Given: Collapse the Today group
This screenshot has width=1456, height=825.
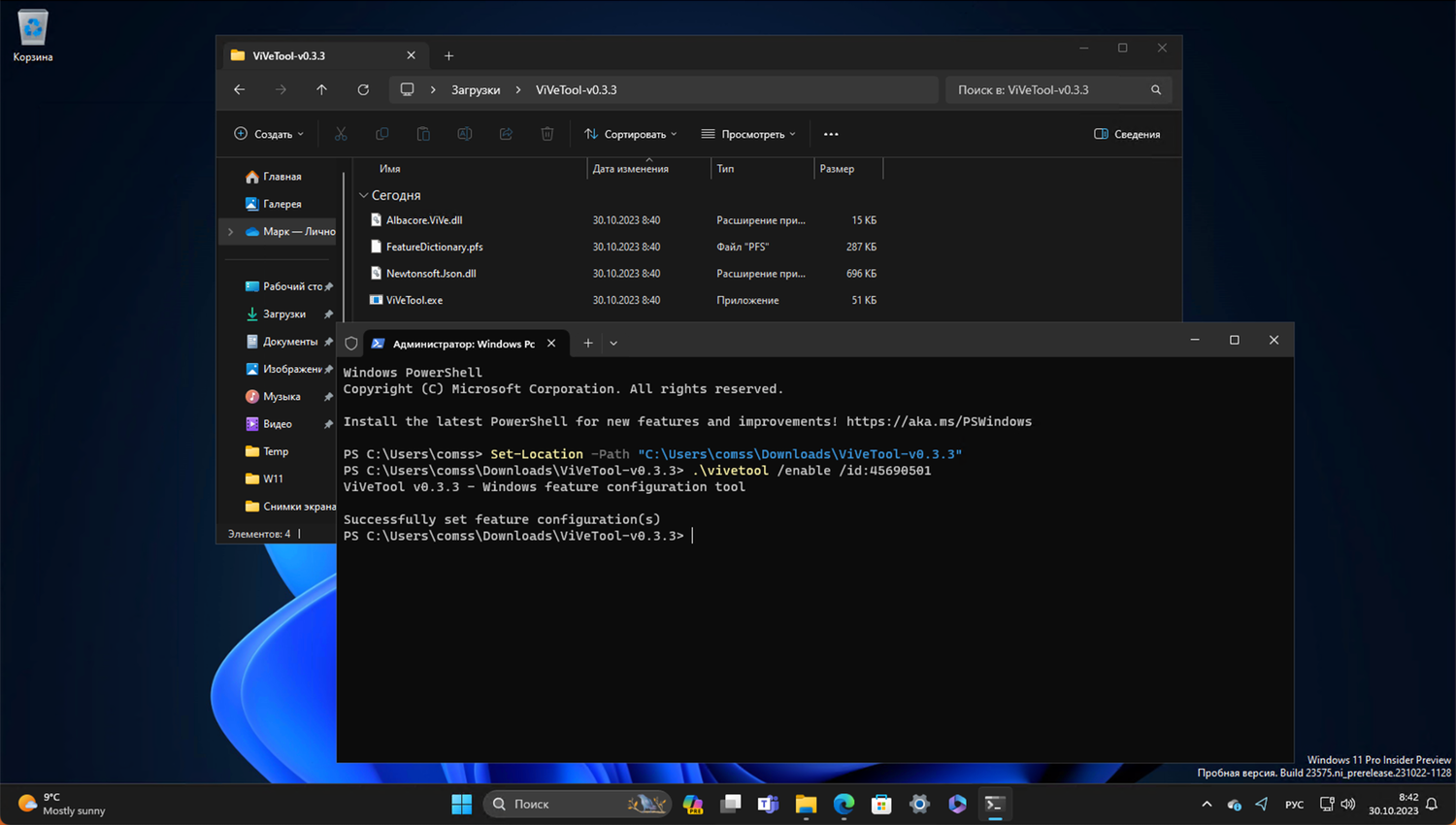Looking at the screenshot, I should click(x=364, y=195).
